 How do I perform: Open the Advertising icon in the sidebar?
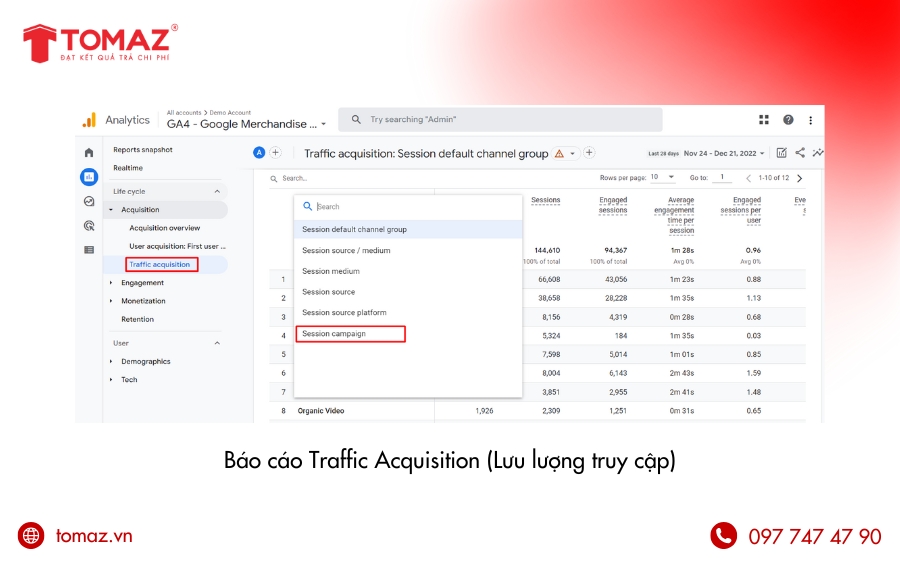click(89, 226)
